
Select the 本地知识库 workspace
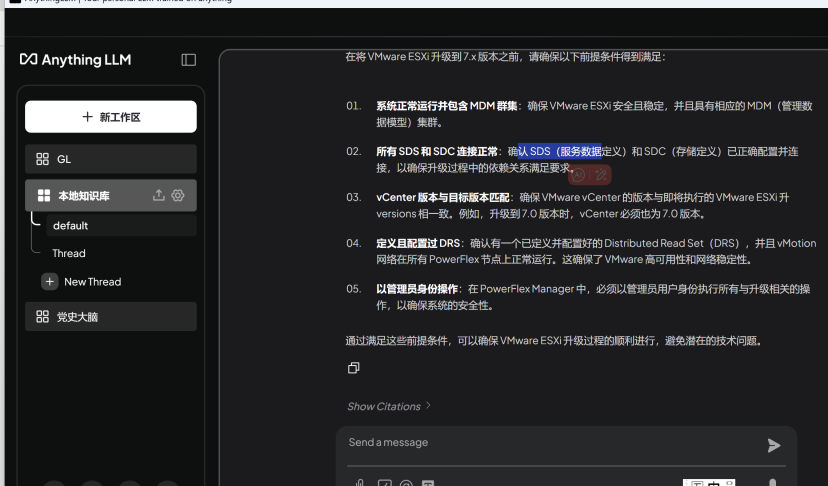coord(111,195)
